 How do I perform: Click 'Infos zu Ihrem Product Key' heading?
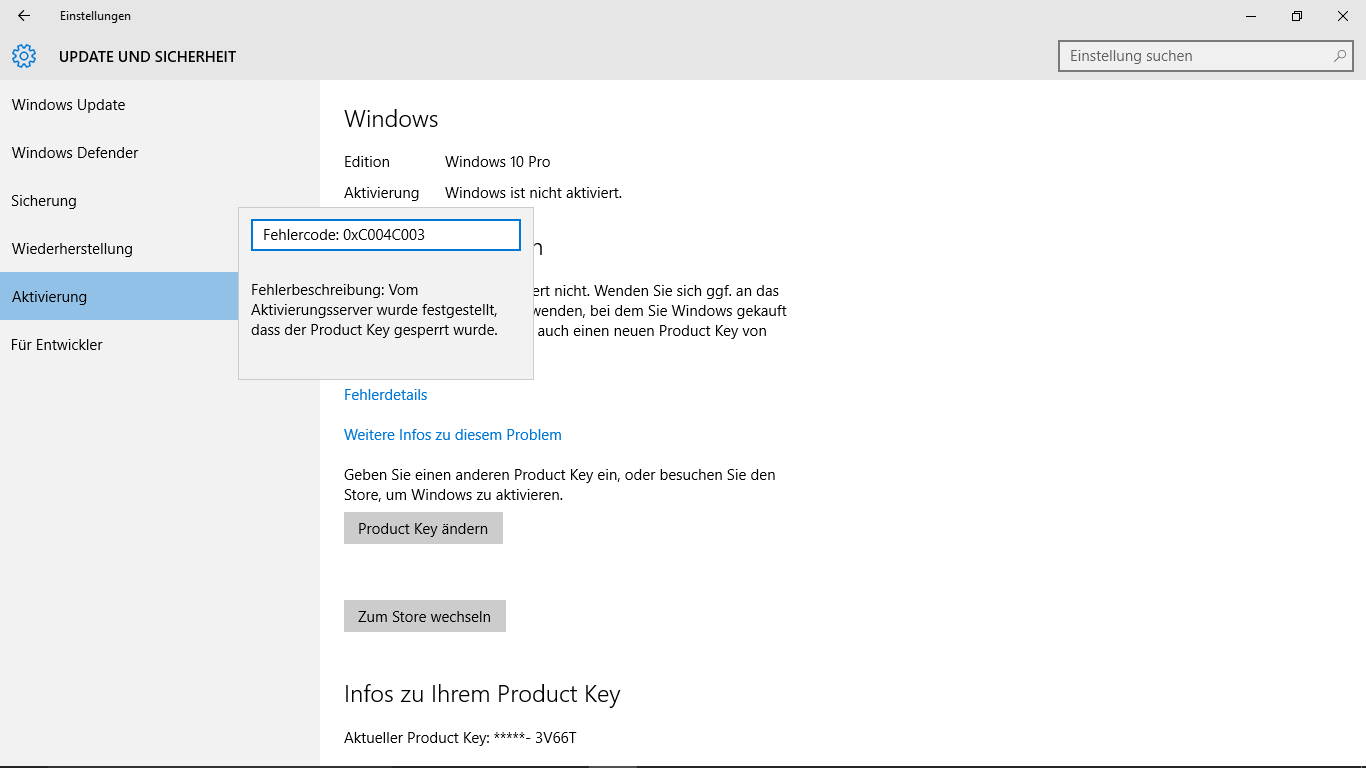(482, 694)
